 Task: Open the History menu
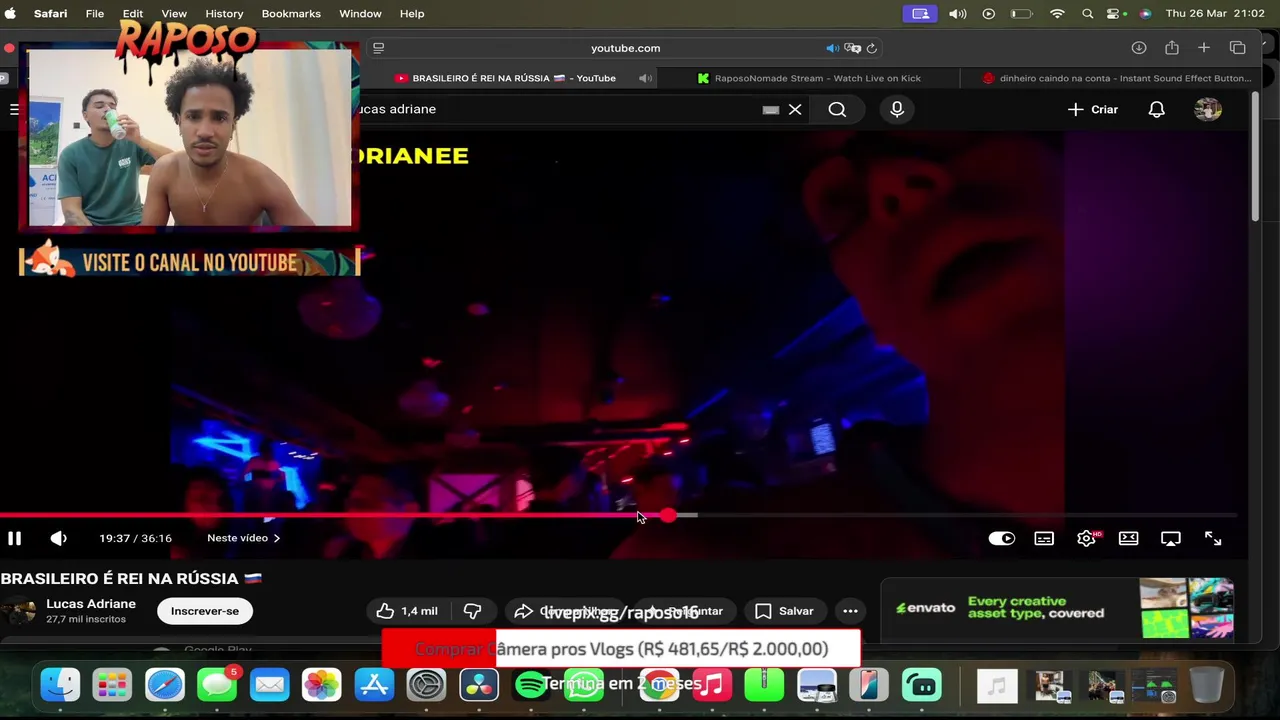click(x=224, y=13)
